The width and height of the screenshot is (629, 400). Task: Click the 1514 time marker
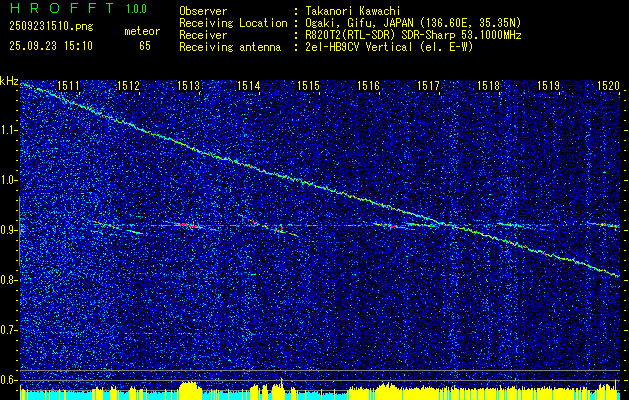[249, 85]
